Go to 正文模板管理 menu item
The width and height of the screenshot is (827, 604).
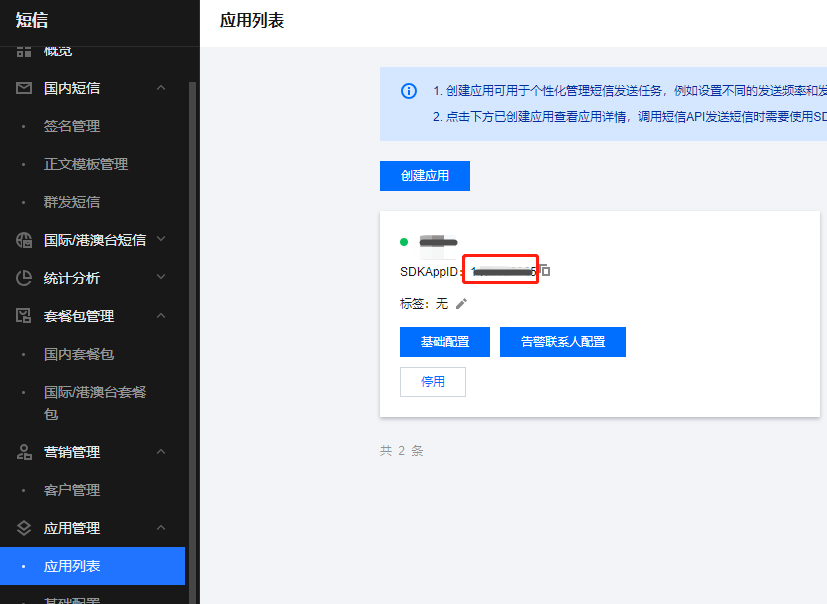pyautogui.click(x=86, y=164)
